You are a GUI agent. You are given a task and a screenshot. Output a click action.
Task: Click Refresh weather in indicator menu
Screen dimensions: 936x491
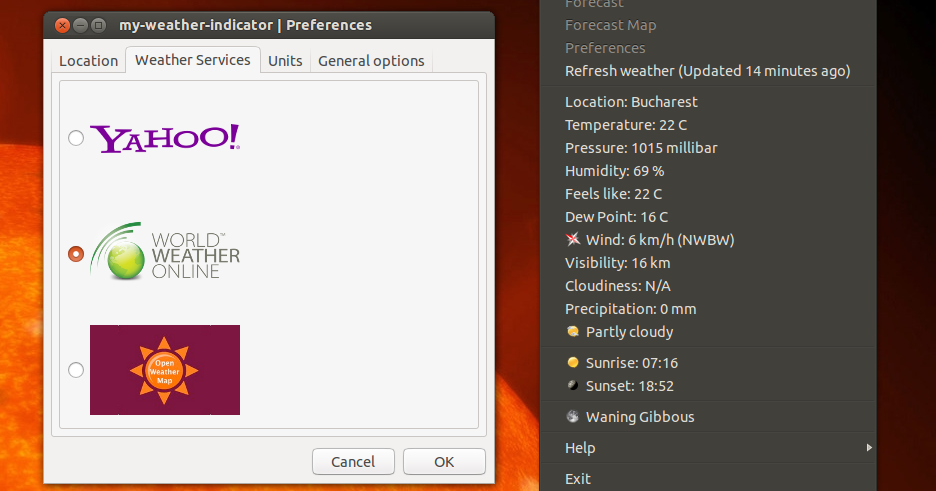tap(708, 71)
